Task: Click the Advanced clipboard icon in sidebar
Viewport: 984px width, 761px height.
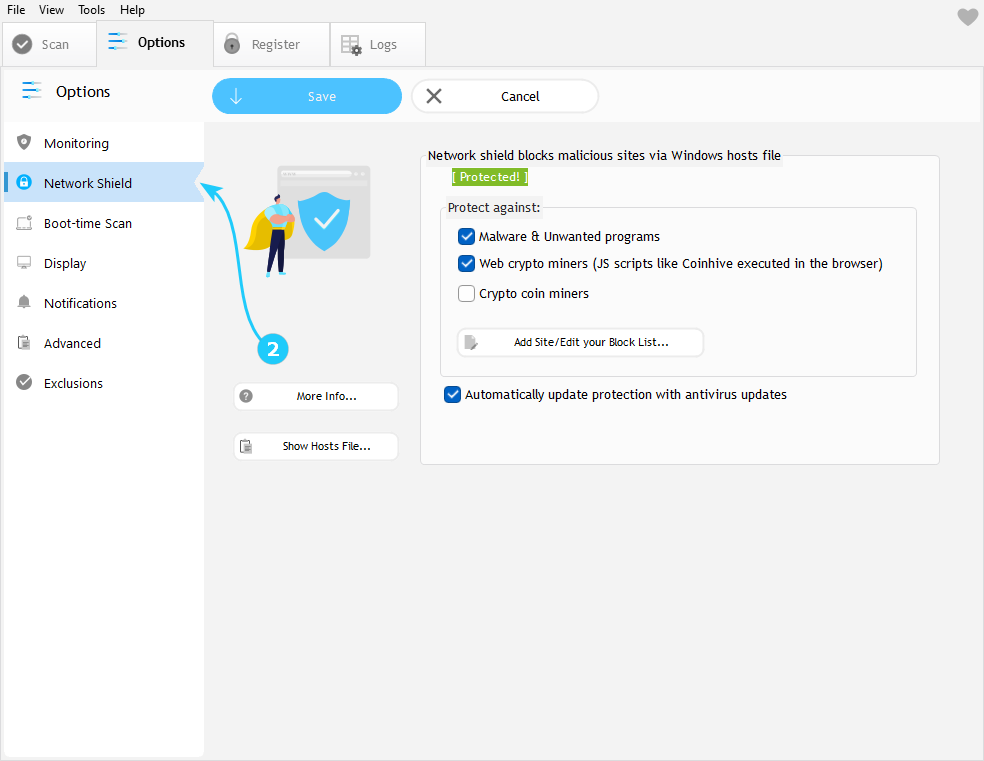Action: 24,343
